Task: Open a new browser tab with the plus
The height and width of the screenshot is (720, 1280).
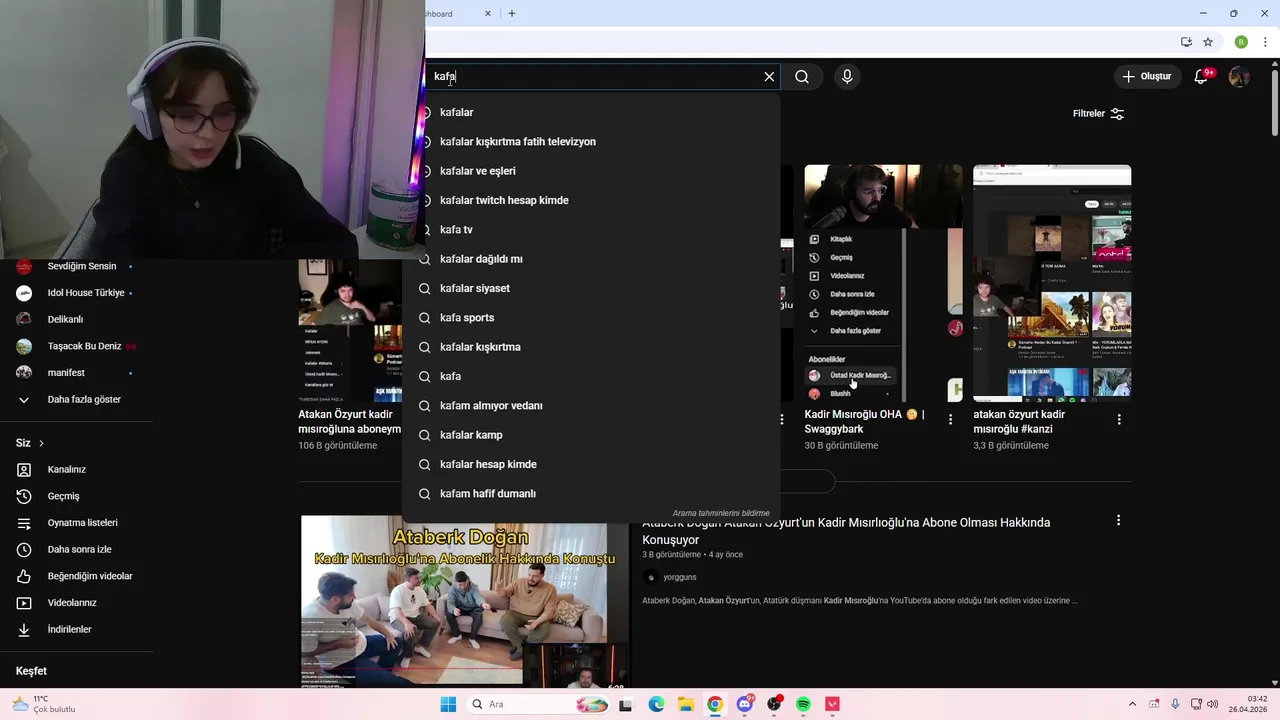Action: point(512,13)
